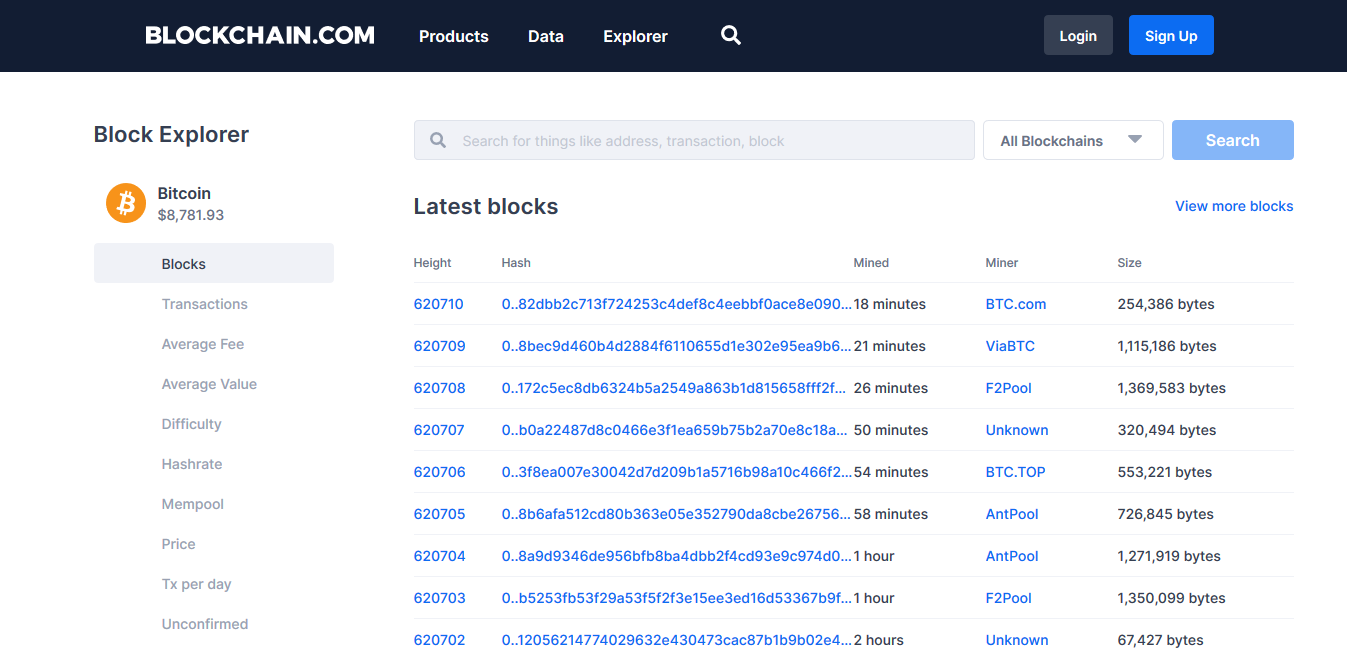Open the ViaBTC miner link
This screenshot has height=657, width=1347.
[1010, 346]
